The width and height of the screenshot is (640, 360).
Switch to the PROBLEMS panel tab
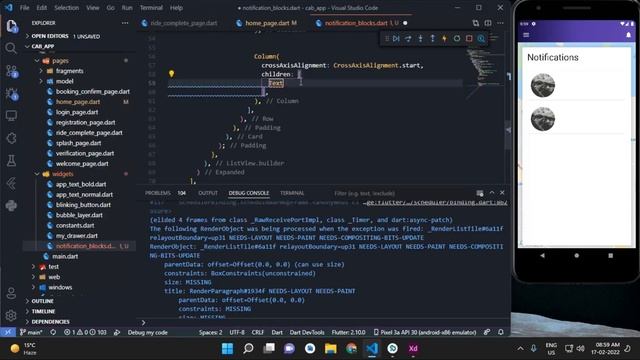158,193
